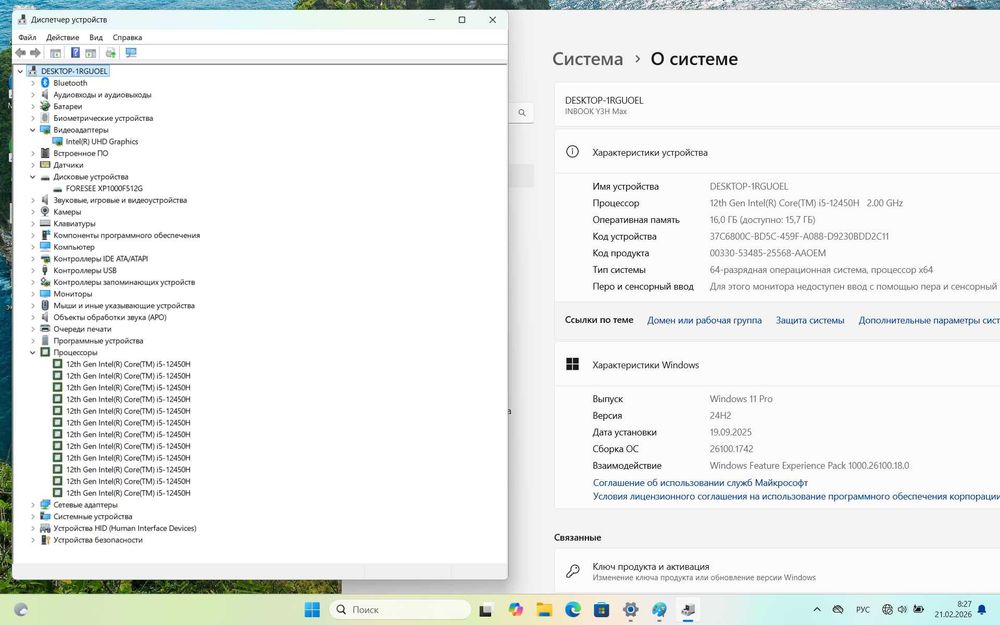Open Условия лицензионного соглашения link

pos(796,496)
